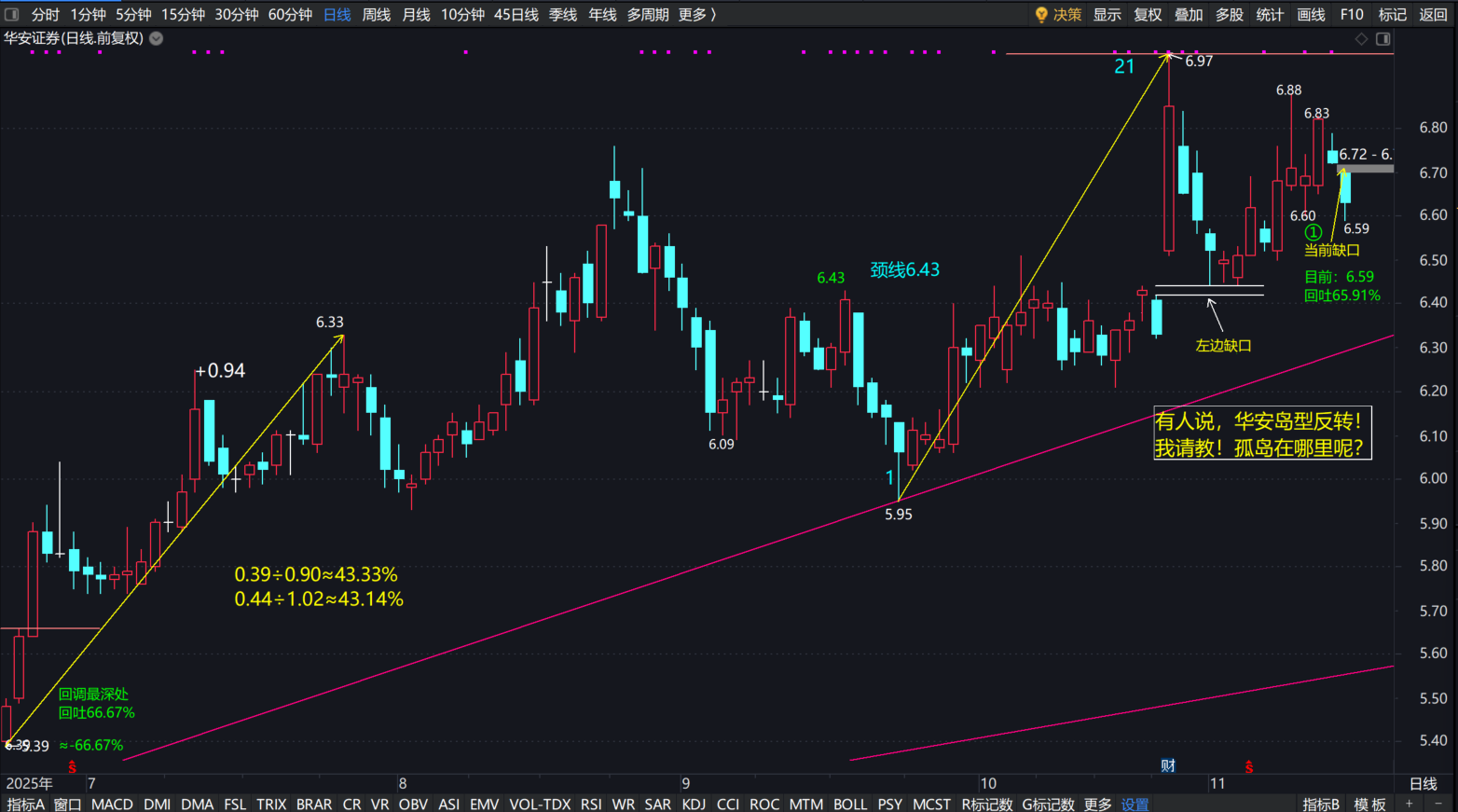This screenshot has height=812, width=1458.
Task: Click the 多股 button
Action: pos(1230,14)
